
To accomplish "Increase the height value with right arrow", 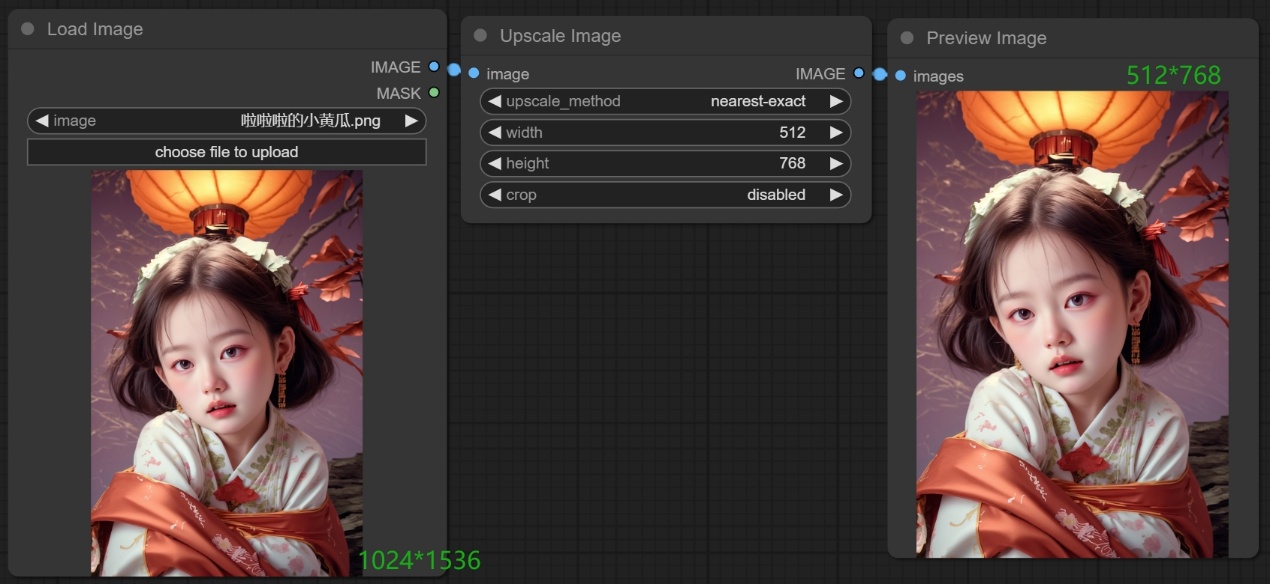I will point(836,163).
